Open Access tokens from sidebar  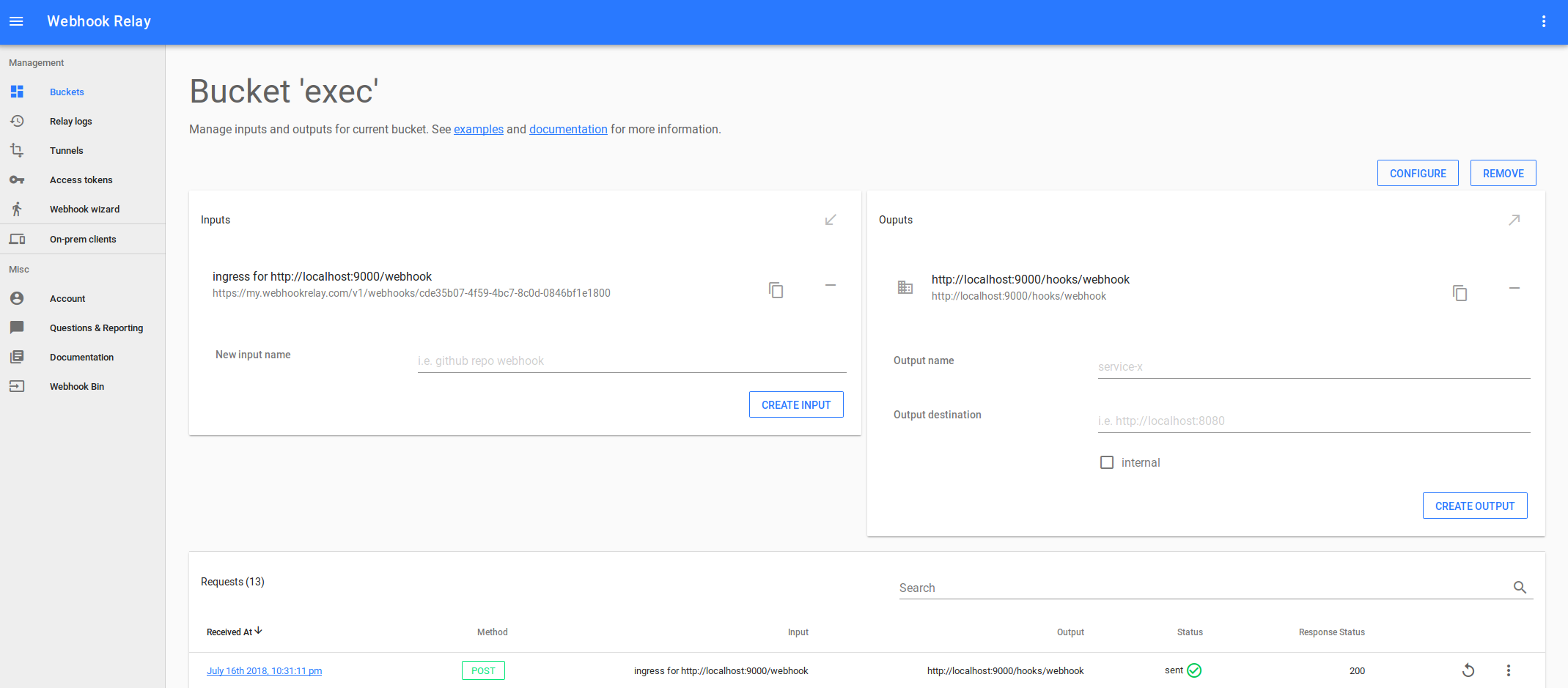pyautogui.click(x=81, y=180)
